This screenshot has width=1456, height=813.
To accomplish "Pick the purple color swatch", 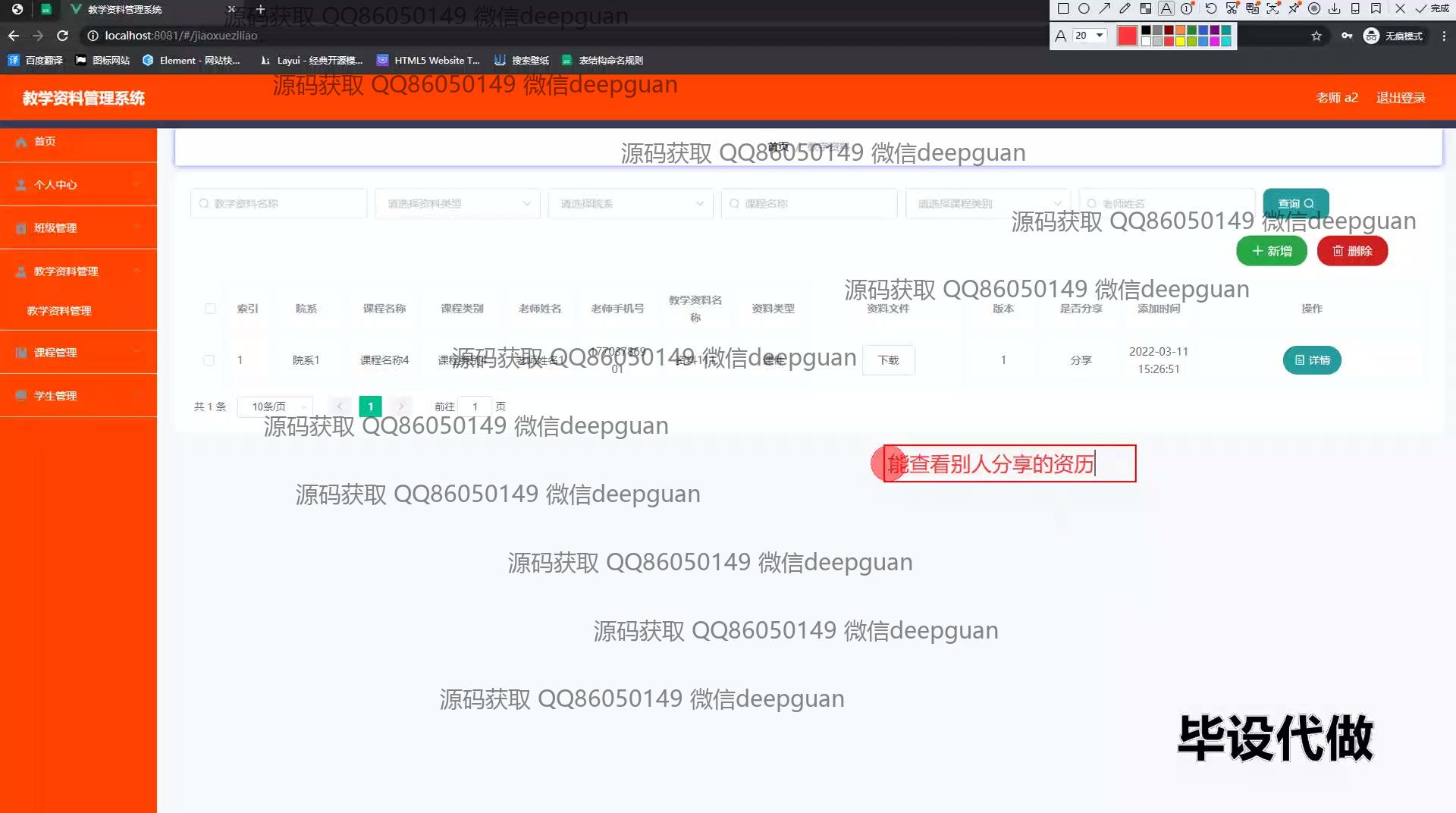I will click(1215, 30).
